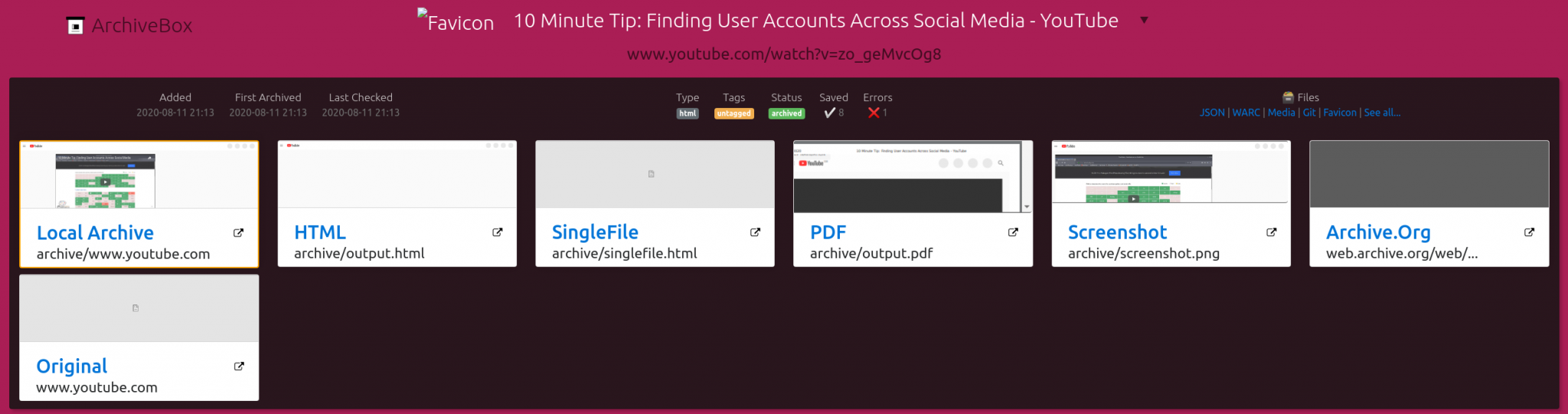Click the Files folder icon
Screen dimensions: 1568x414
1288,97
